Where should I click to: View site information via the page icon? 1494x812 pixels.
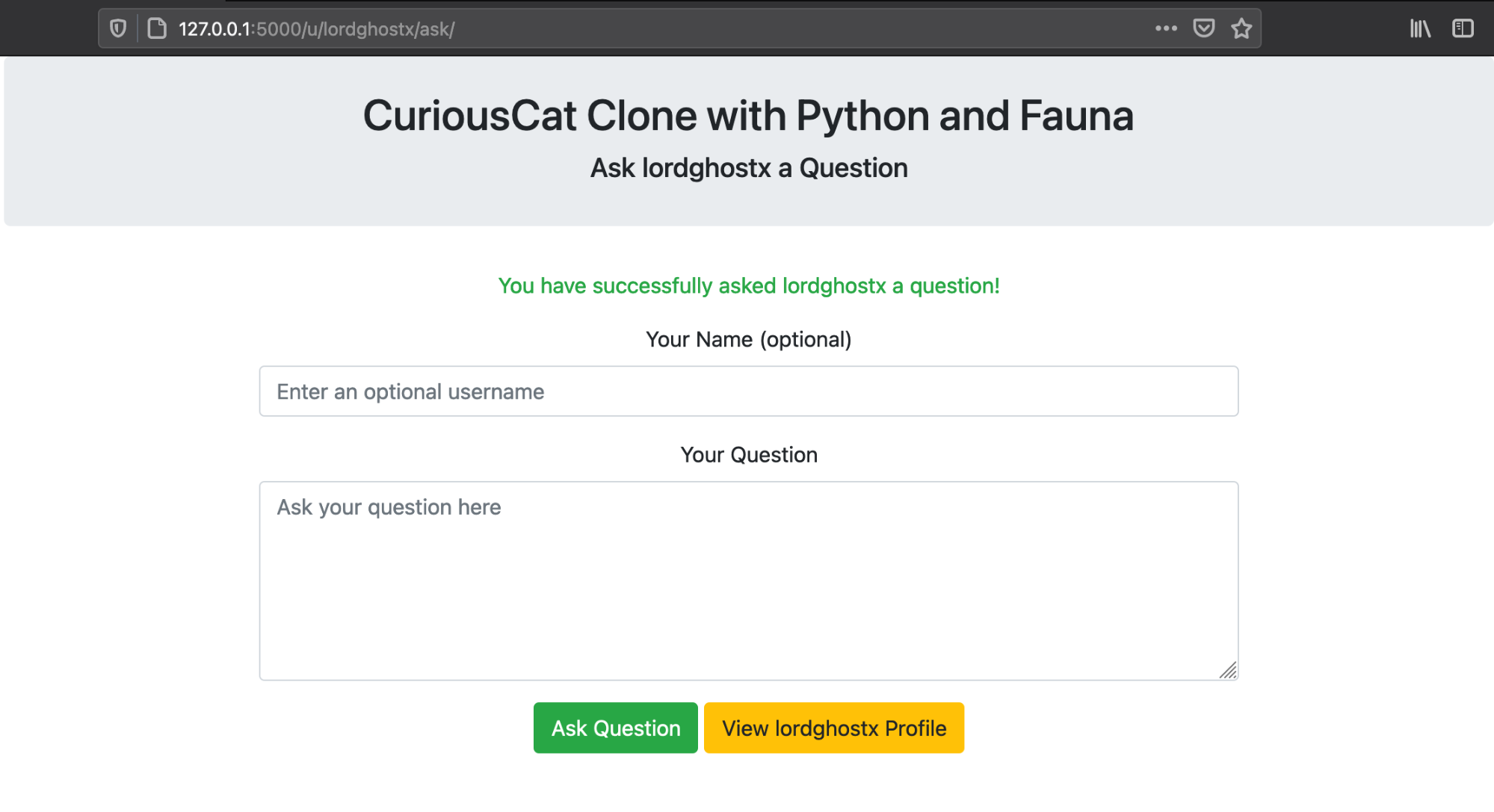pyautogui.click(x=155, y=28)
